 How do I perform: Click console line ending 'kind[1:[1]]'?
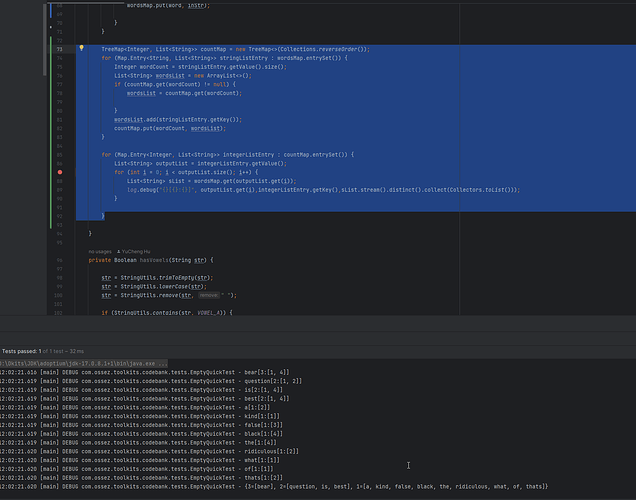coord(140,416)
